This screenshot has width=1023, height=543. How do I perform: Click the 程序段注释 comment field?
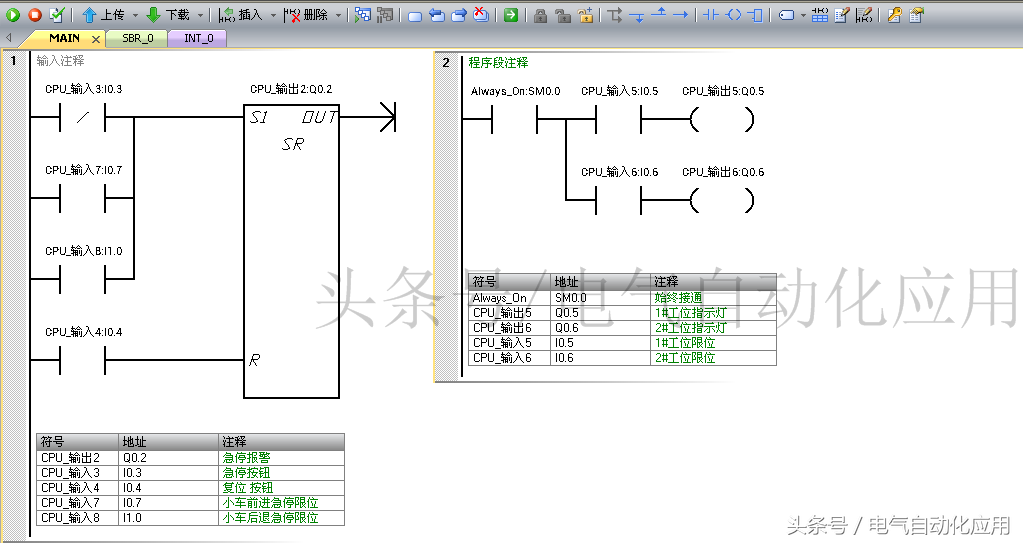pyautogui.click(x=498, y=63)
